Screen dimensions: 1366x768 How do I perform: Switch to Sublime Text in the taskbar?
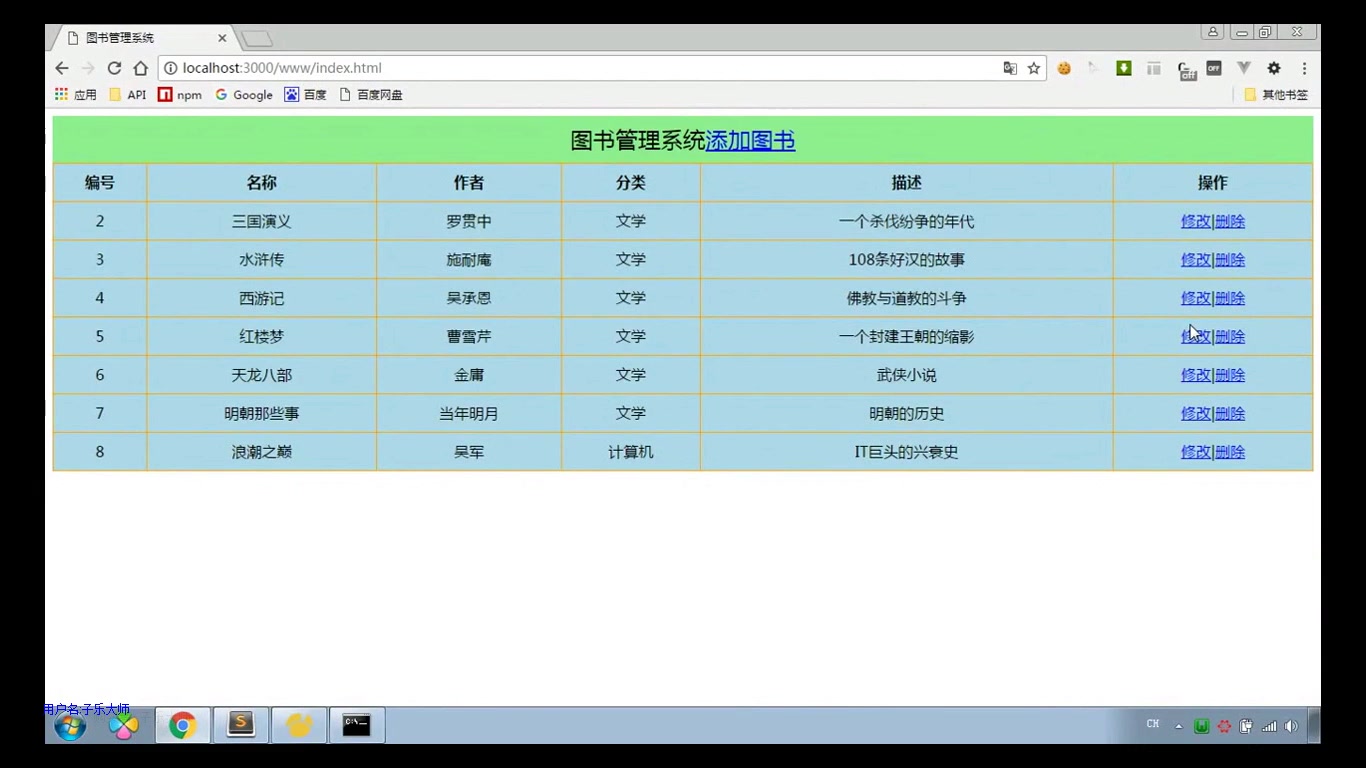241,726
